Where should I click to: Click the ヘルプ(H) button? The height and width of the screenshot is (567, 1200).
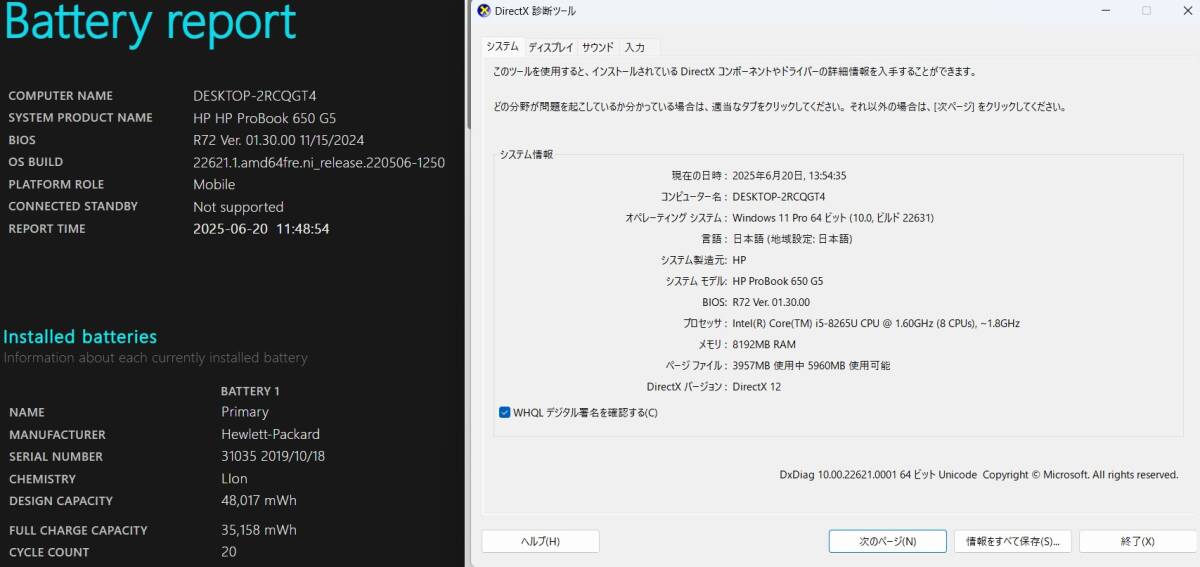coord(540,541)
